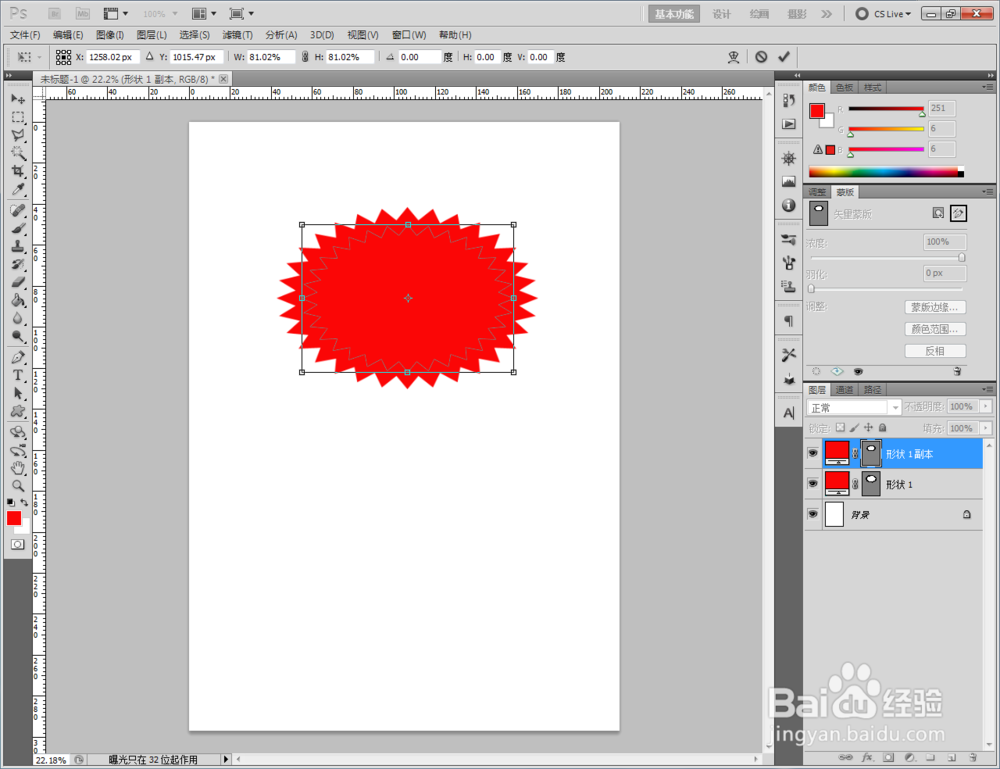Select the Eyedropper tool
Image resolution: width=1000 pixels, height=769 pixels.
pyautogui.click(x=18, y=189)
